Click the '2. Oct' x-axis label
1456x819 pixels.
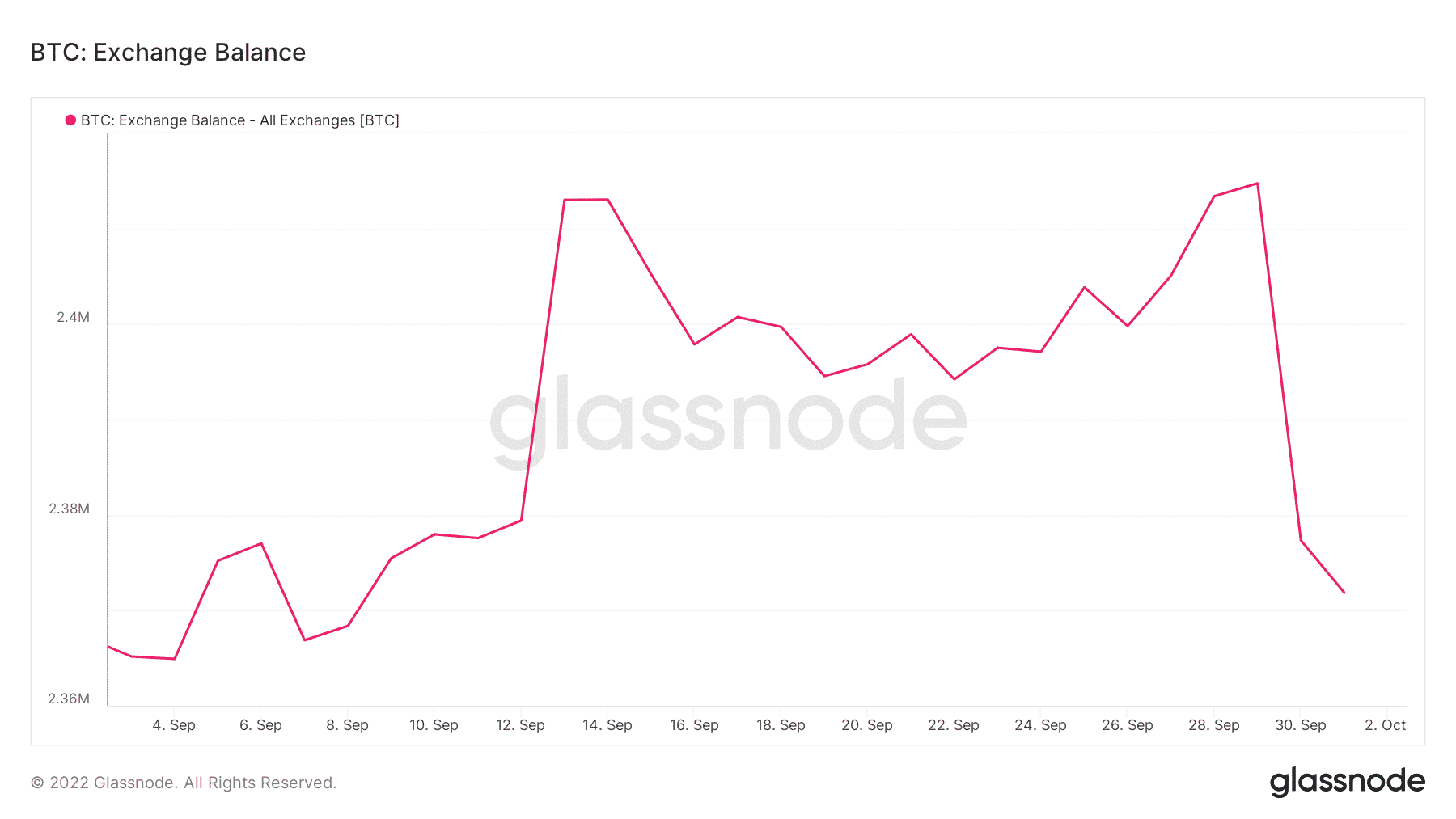(1386, 725)
